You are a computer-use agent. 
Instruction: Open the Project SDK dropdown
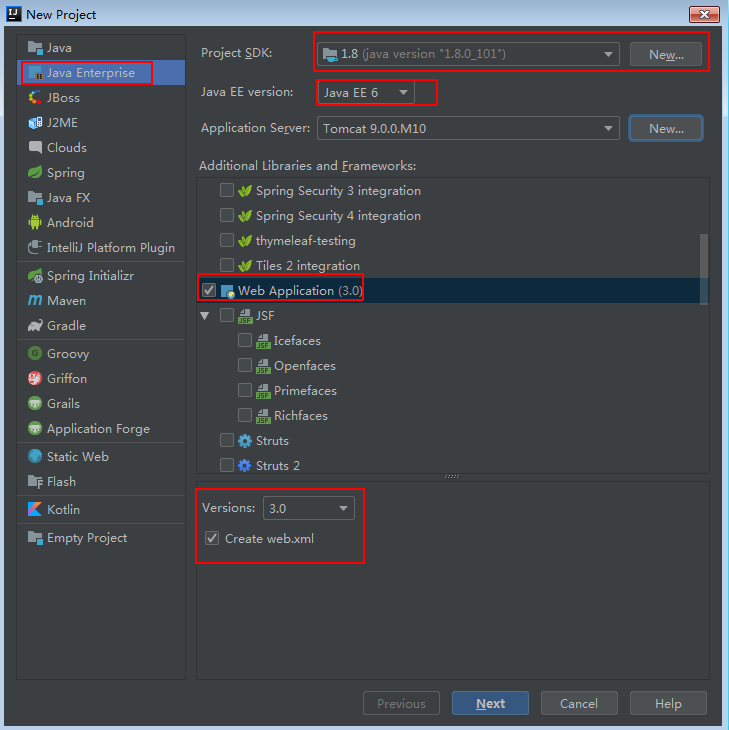[468, 54]
